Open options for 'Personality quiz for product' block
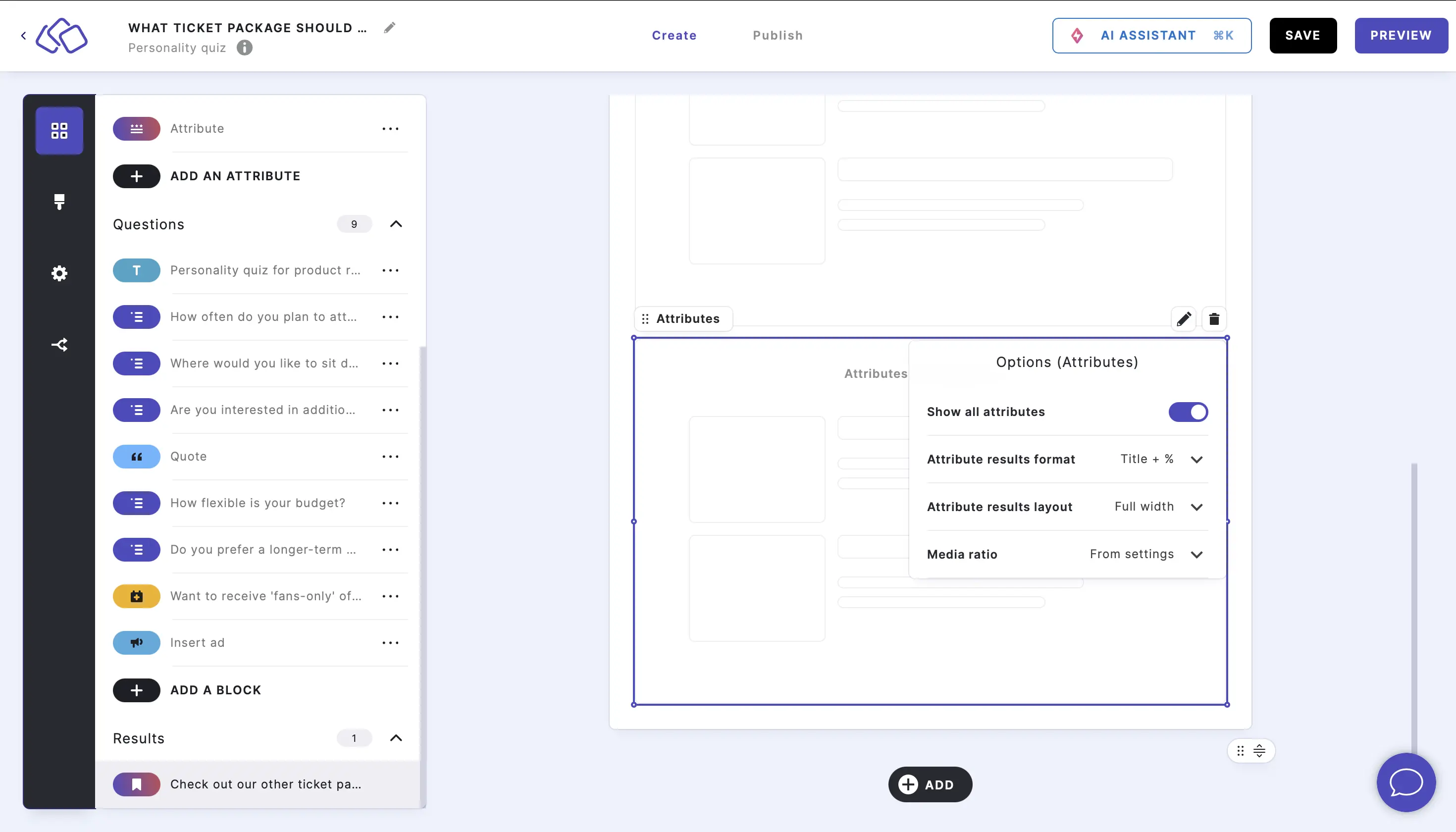 [x=390, y=270]
